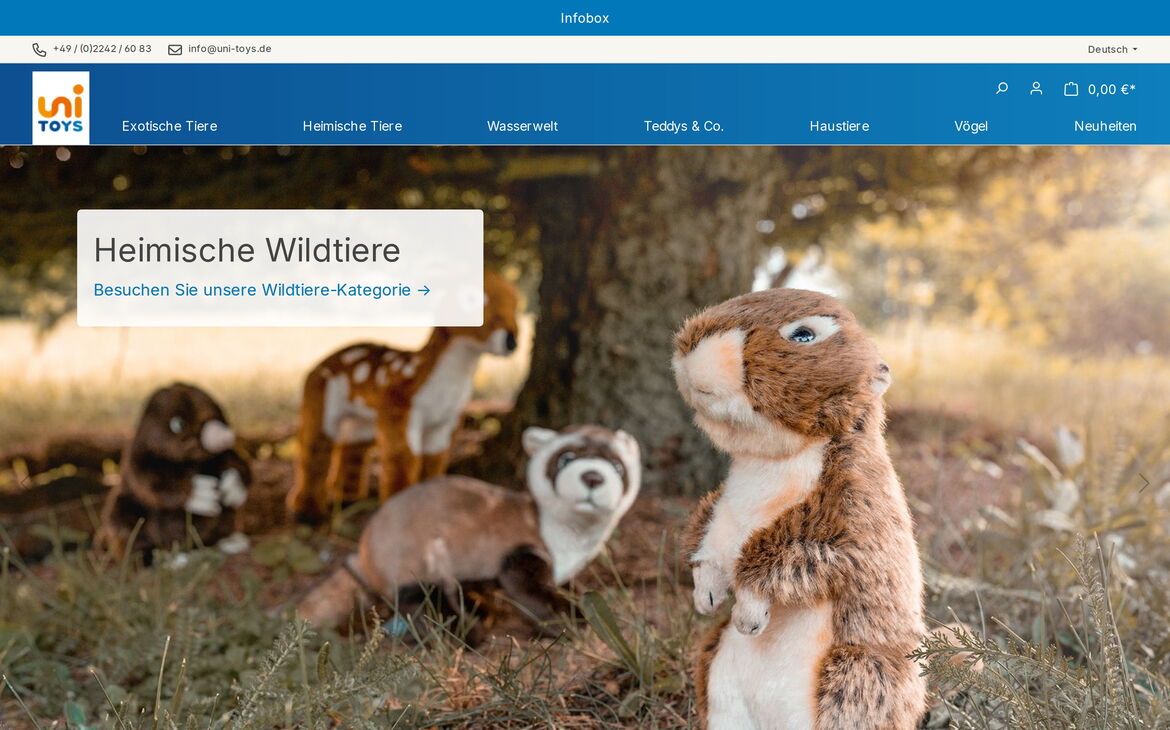This screenshot has height=730, width=1170.
Task: Open the Neuheiten menu
Action: (x=1105, y=126)
